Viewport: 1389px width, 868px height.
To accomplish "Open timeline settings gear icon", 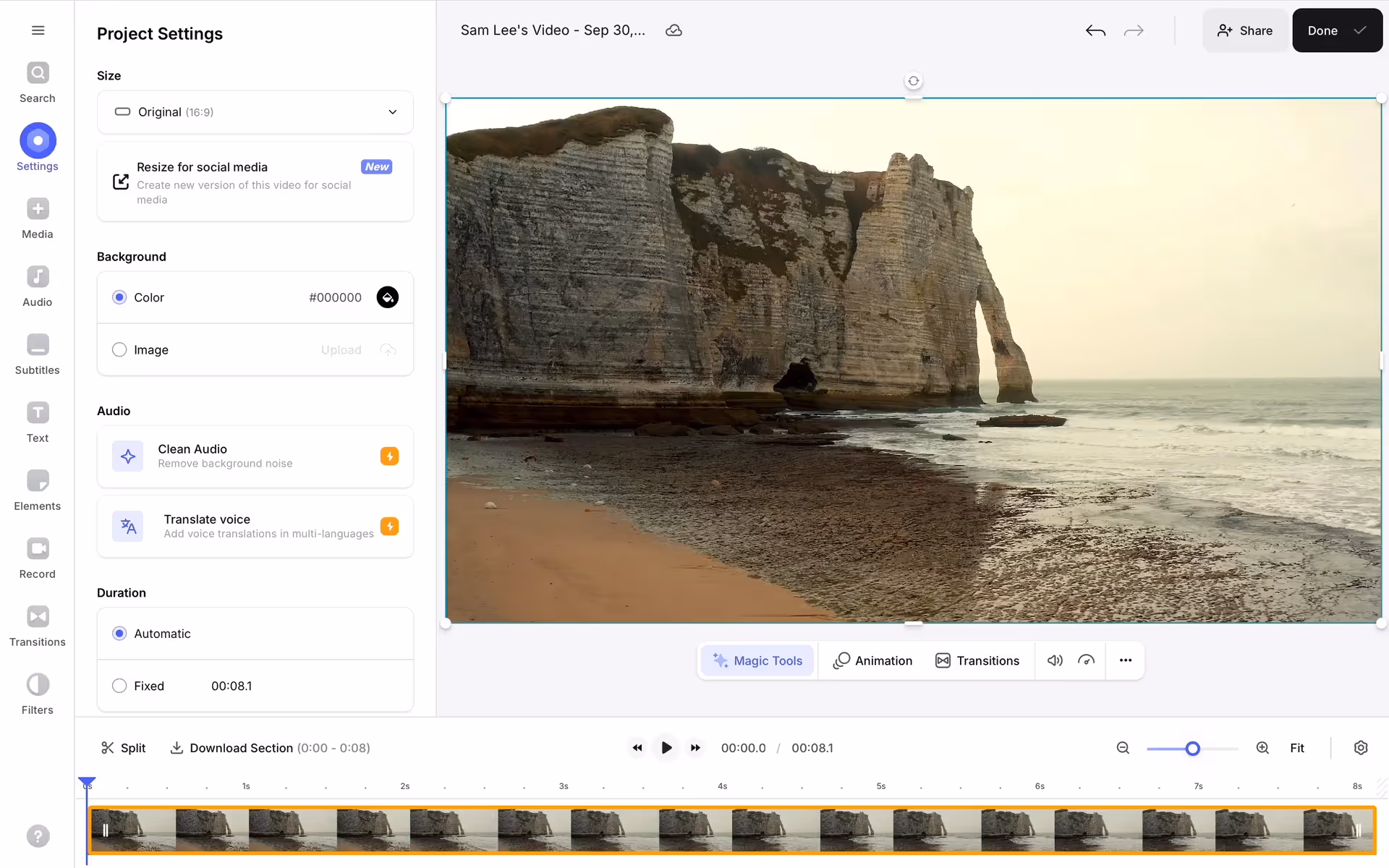I will click(x=1360, y=748).
